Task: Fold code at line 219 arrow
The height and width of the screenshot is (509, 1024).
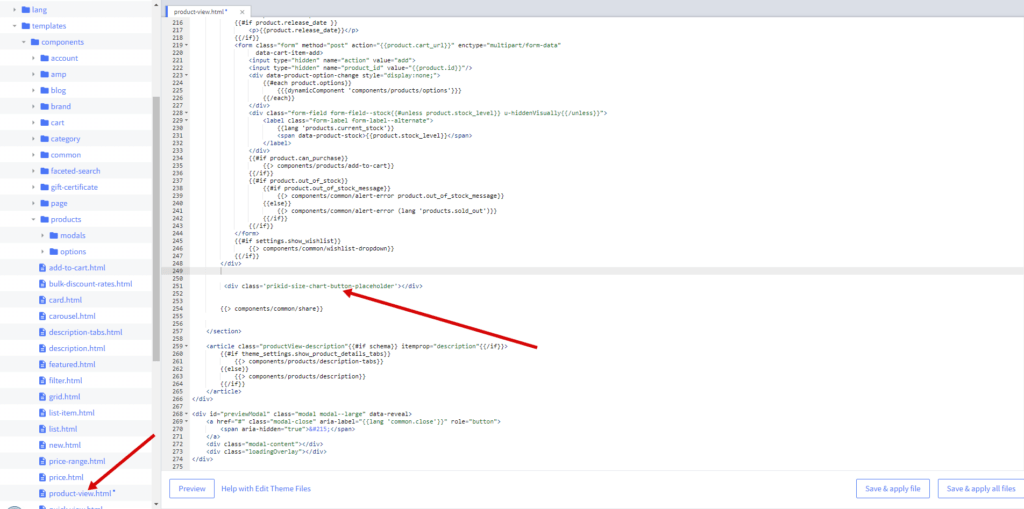Action: click(187, 46)
